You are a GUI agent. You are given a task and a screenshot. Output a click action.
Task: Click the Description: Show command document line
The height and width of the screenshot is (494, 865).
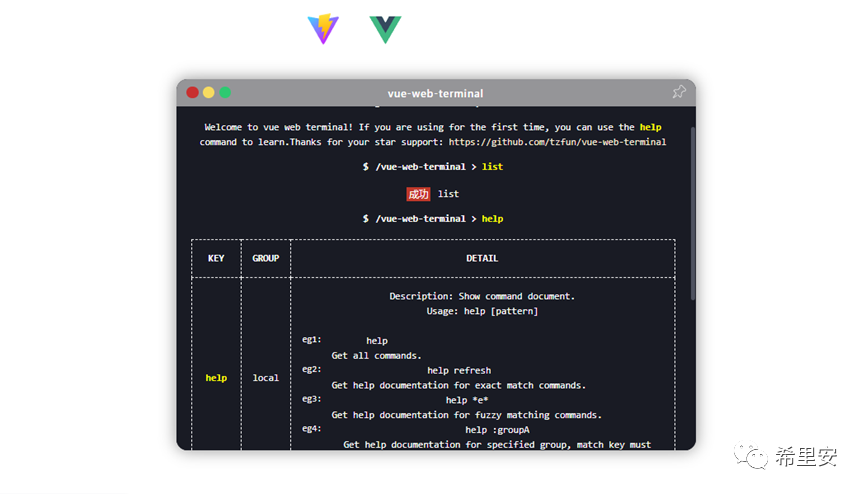point(482,296)
